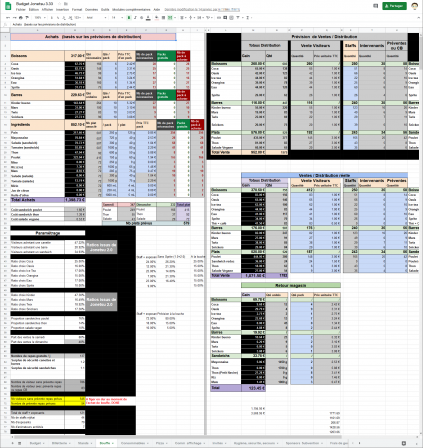Open the all sheets list icon
This screenshot has width=423, height=448.
click(x=20, y=443)
